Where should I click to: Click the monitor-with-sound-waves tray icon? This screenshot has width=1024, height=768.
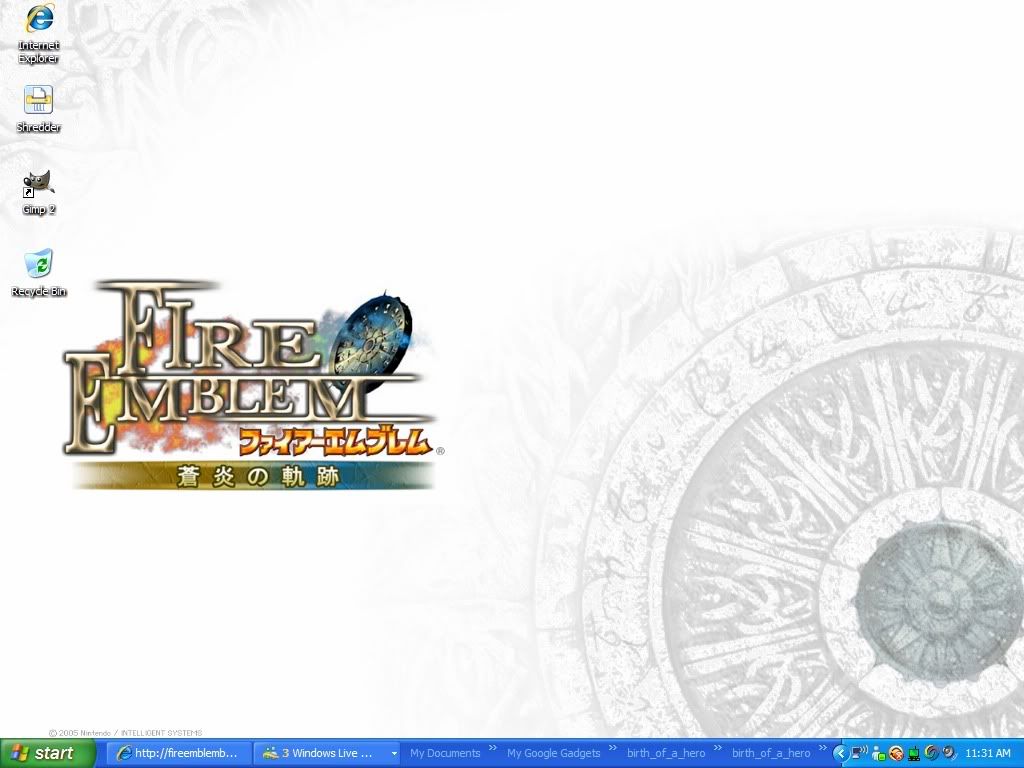tap(860, 752)
